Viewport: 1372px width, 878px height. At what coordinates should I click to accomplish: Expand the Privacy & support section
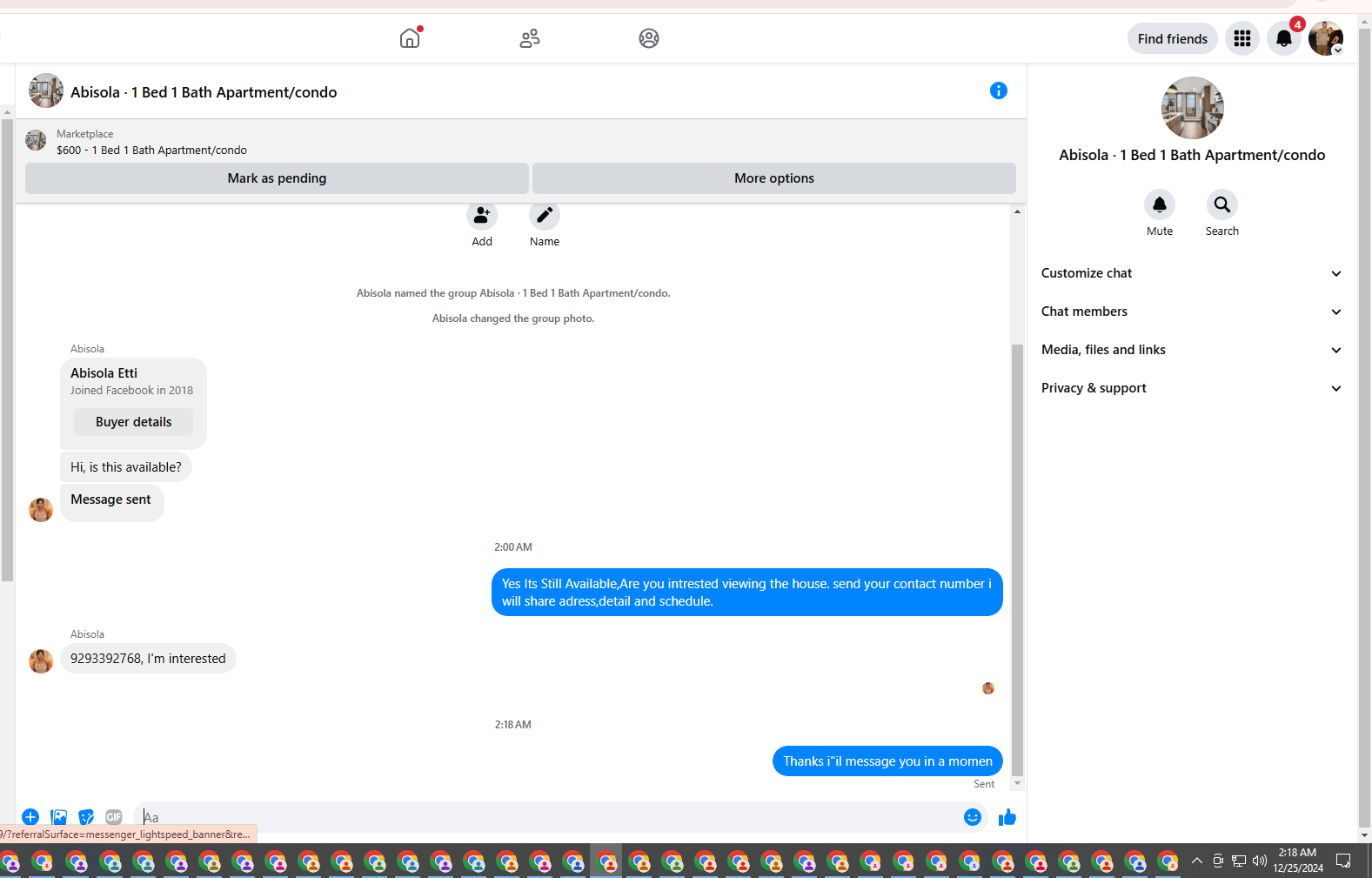click(x=1191, y=388)
